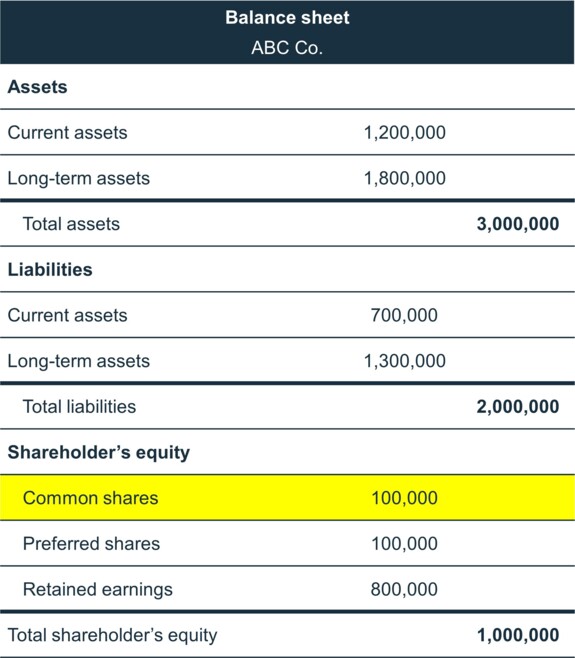575x658 pixels.
Task: Select the Total liabilities label
Action: (x=79, y=407)
